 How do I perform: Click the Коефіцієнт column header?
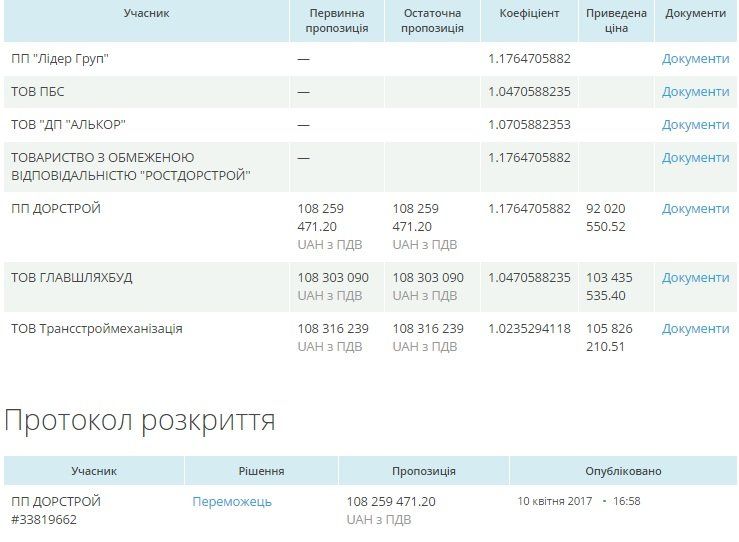pos(529,13)
